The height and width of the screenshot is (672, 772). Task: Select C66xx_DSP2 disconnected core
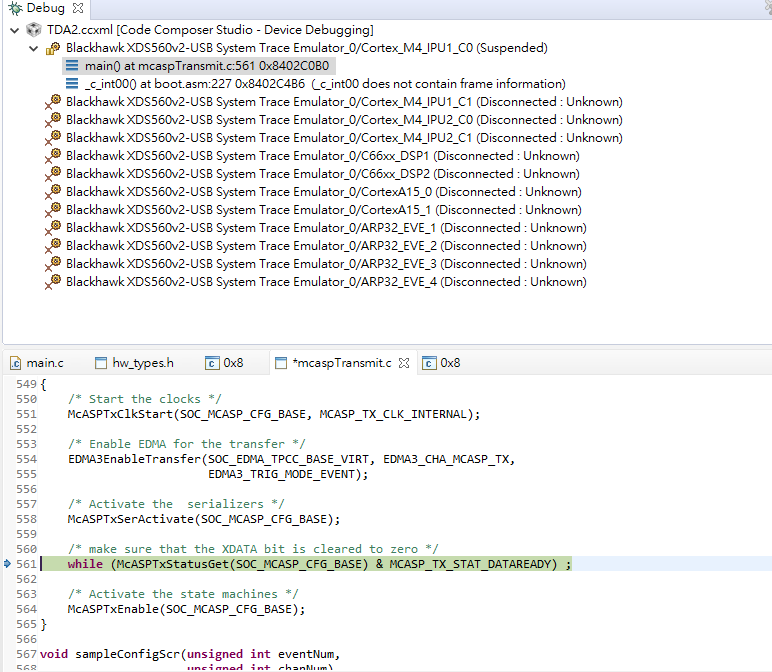coord(322,174)
